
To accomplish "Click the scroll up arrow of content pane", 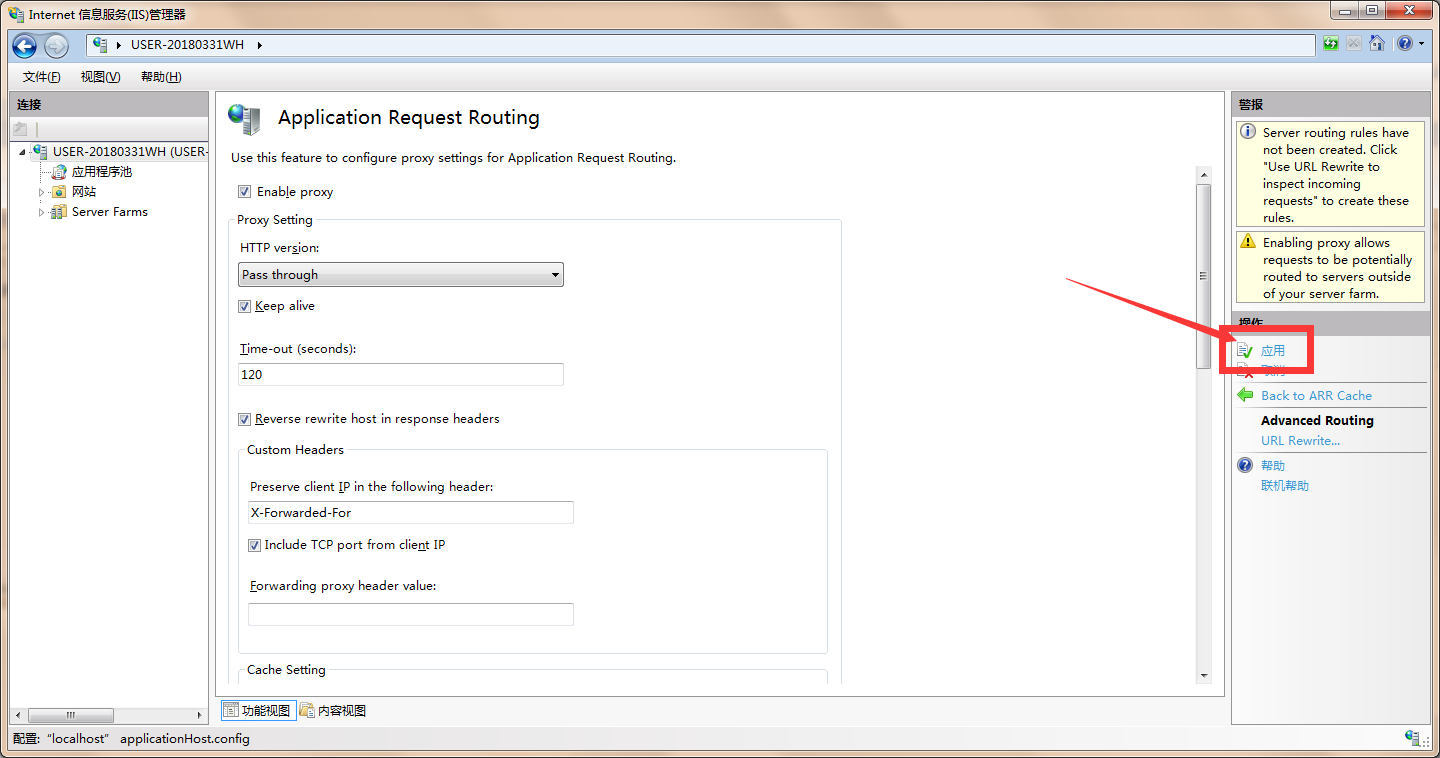I will click(x=1203, y=175).
